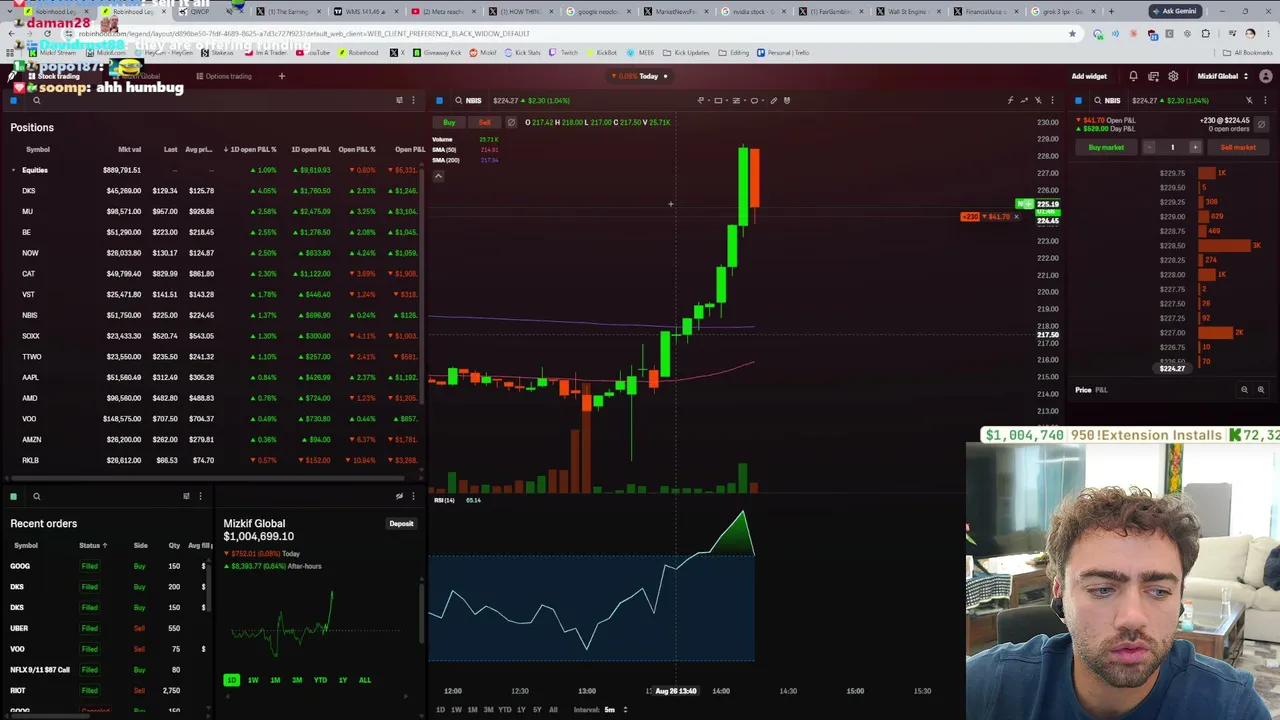This screenshot has height=720, width=1280.
Task: Open Positions widget three-dot menu
Action: tap(413, 100)
